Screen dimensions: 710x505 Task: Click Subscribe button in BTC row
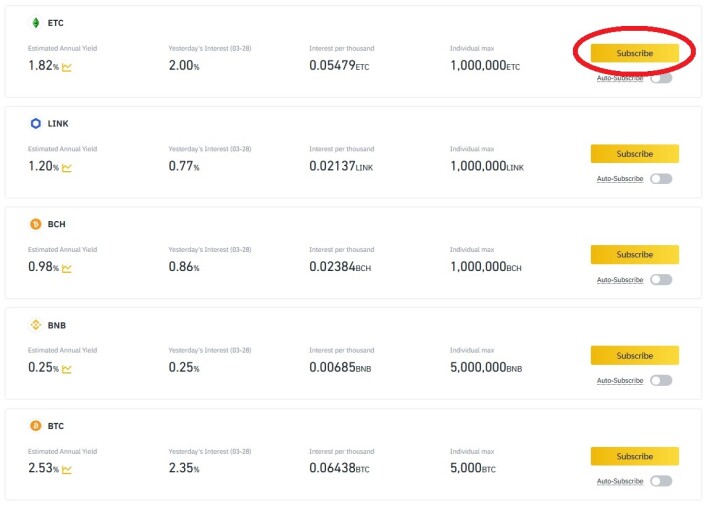pyautogui.click(x=635, y=456)
